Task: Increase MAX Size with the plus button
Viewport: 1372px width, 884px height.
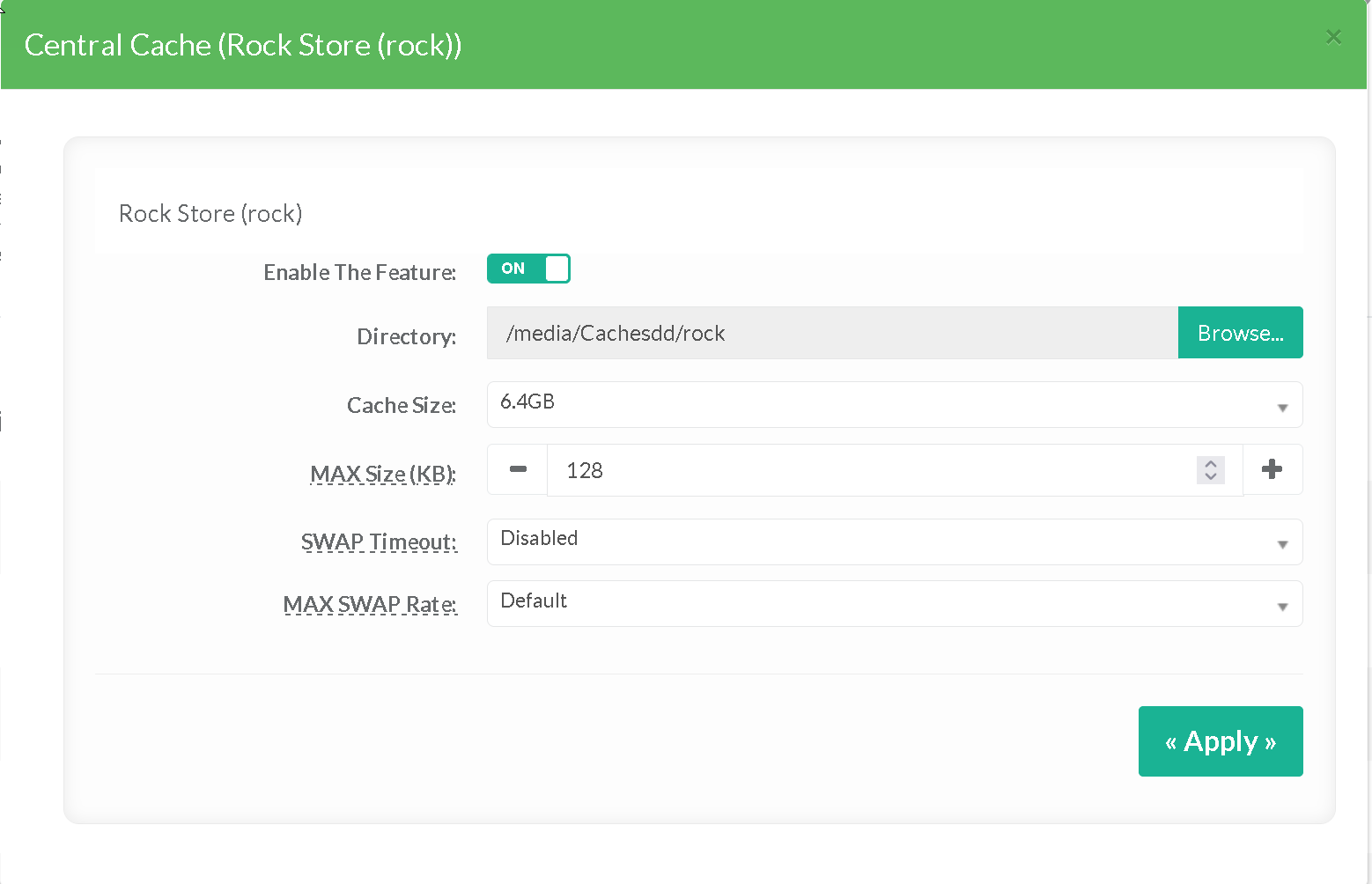Action: [x=1272, y=469]
